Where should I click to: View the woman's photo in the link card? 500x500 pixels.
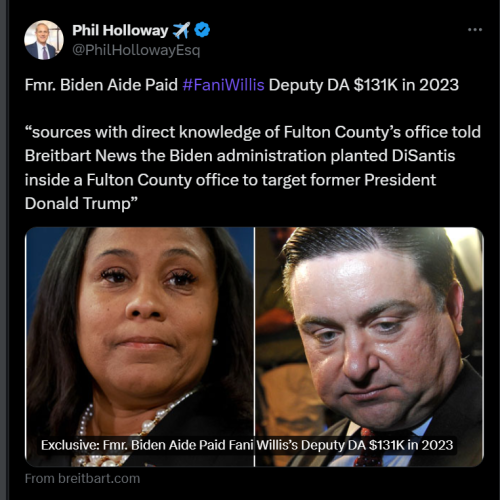tap(140, 347)
